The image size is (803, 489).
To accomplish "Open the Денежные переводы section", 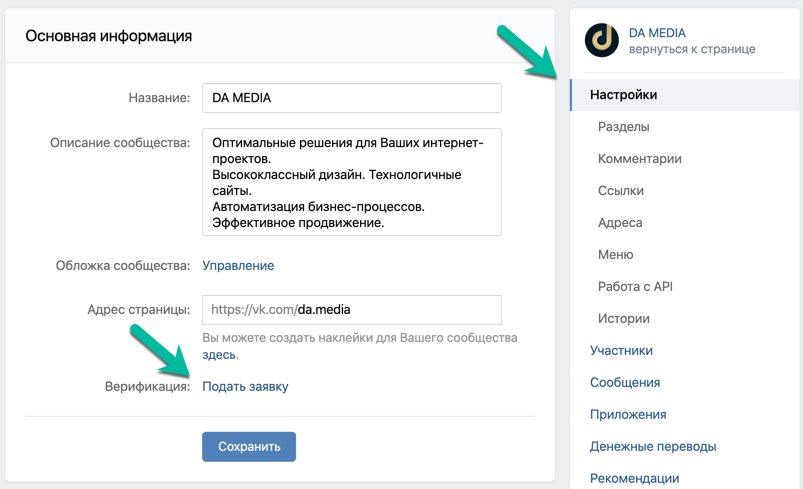I will click(653, 447).
